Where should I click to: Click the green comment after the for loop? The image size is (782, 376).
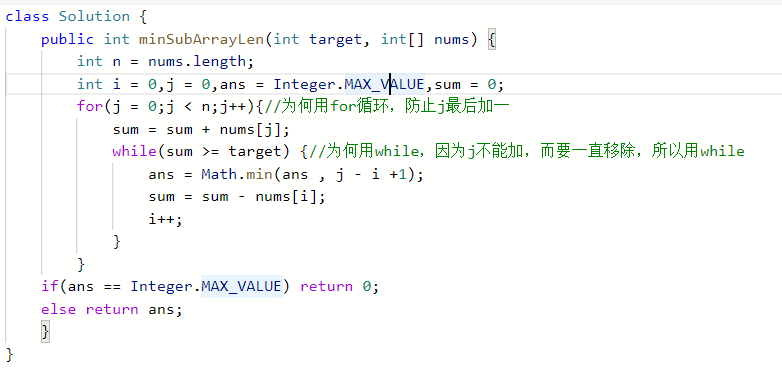pos(387,106)
